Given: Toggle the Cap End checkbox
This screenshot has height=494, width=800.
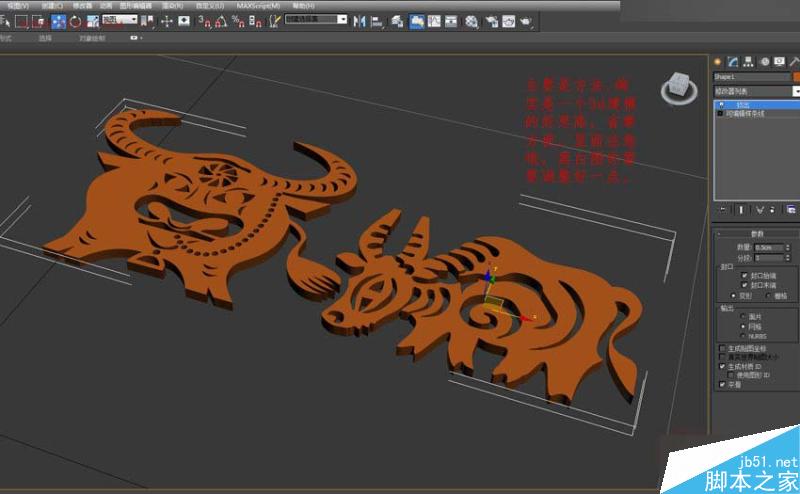Looking at the screenshot, I should coord(744,285).
